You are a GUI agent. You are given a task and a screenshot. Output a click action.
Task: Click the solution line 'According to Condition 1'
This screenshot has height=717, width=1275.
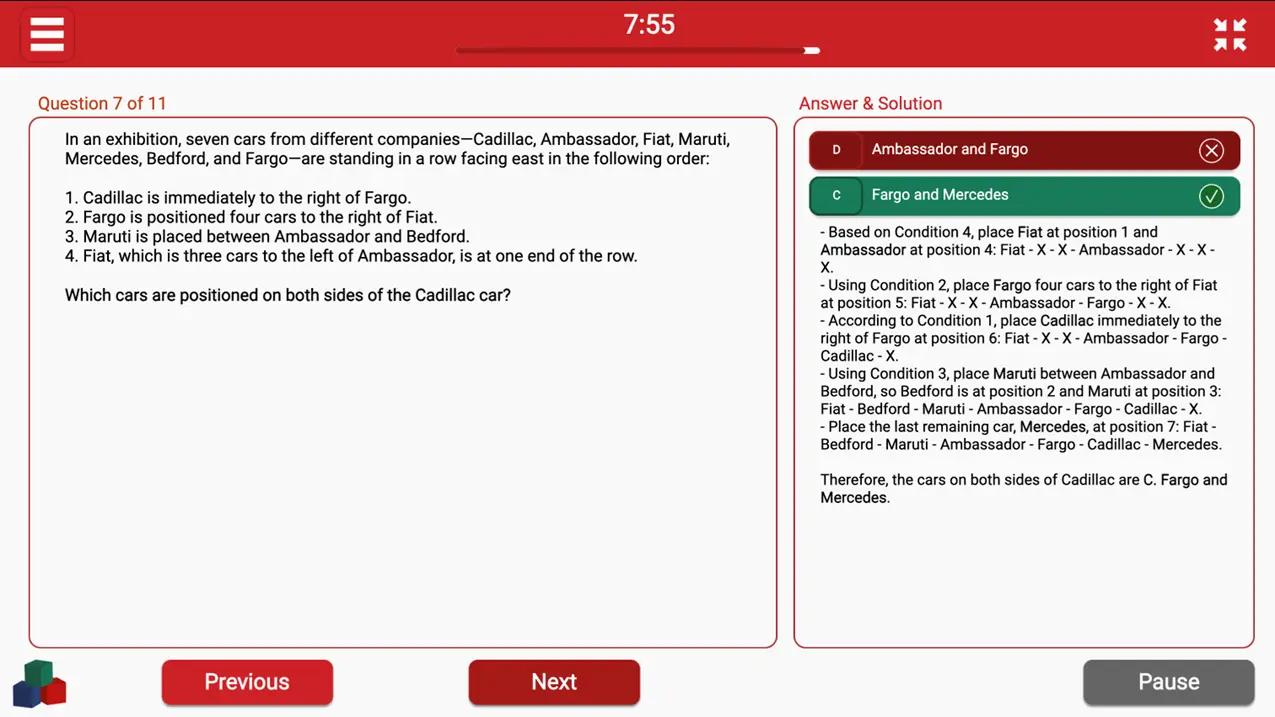(x=1024, y=338)
